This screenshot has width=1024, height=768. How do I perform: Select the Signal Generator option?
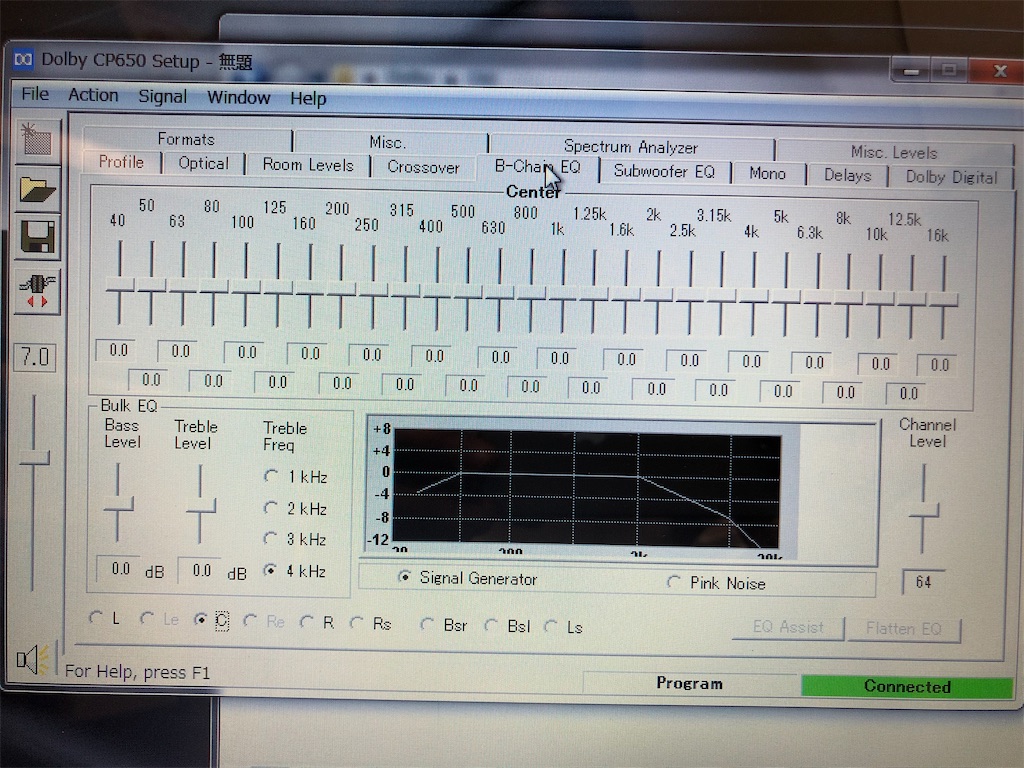pos(405,577)
